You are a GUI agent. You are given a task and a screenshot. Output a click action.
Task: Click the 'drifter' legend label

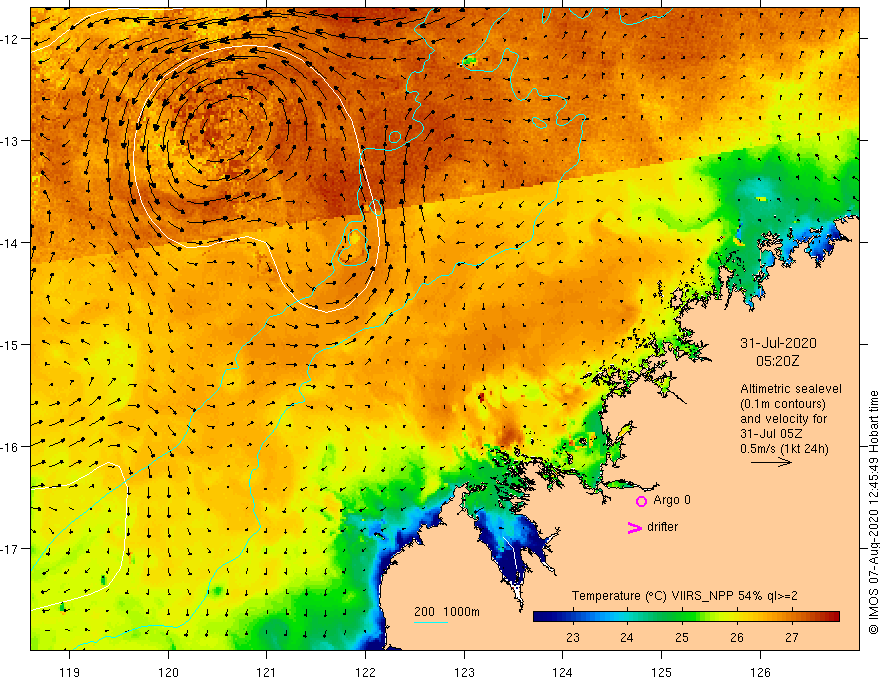[662, 527]
